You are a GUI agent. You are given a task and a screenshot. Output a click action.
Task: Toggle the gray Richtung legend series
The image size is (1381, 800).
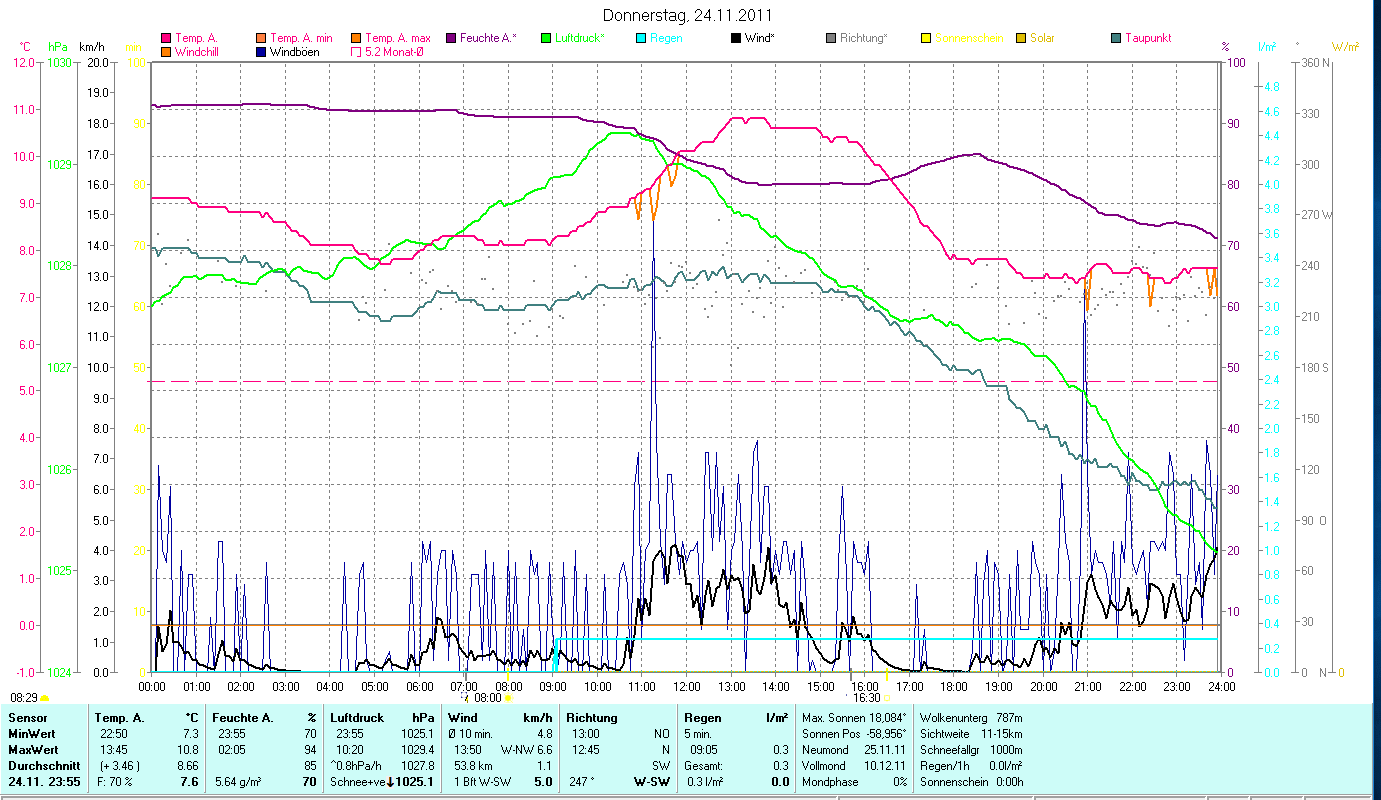coord(831,38)
